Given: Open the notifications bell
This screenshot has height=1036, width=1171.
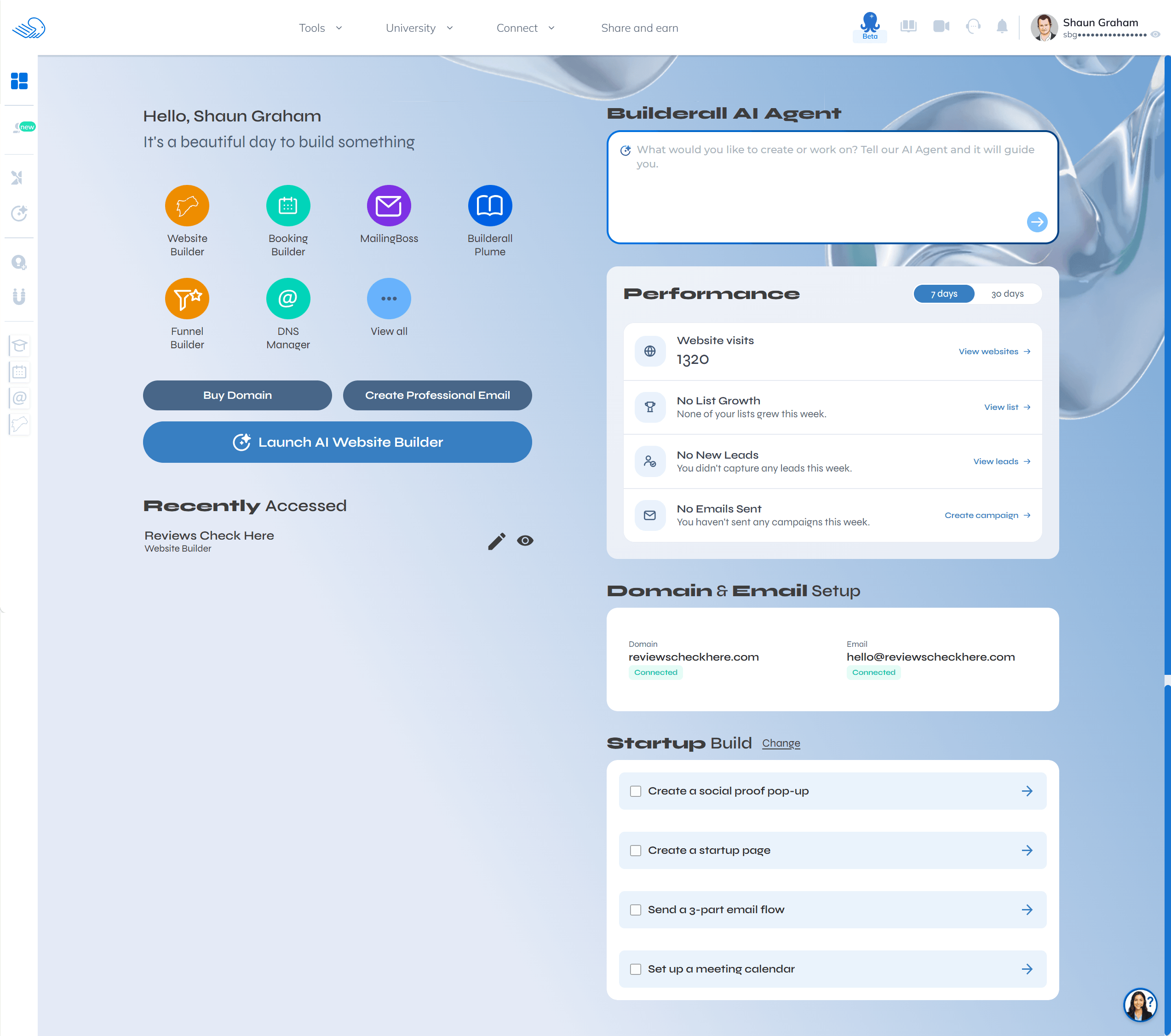Looking at the screenshot, I should [x=1002, y=26].
